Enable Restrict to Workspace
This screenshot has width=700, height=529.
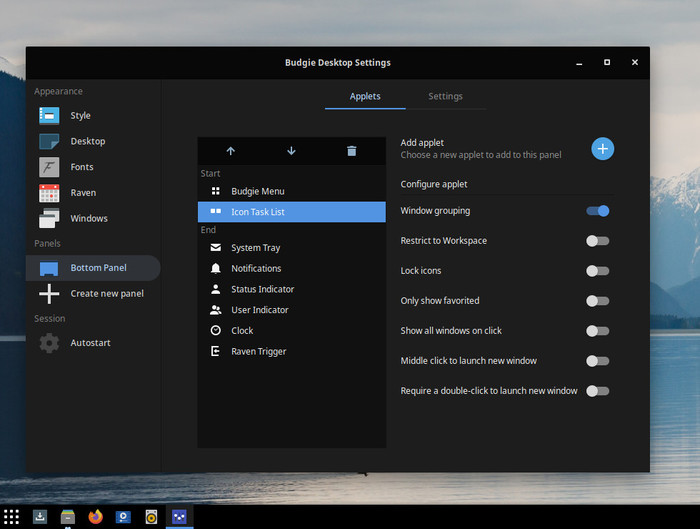[597, 241]
